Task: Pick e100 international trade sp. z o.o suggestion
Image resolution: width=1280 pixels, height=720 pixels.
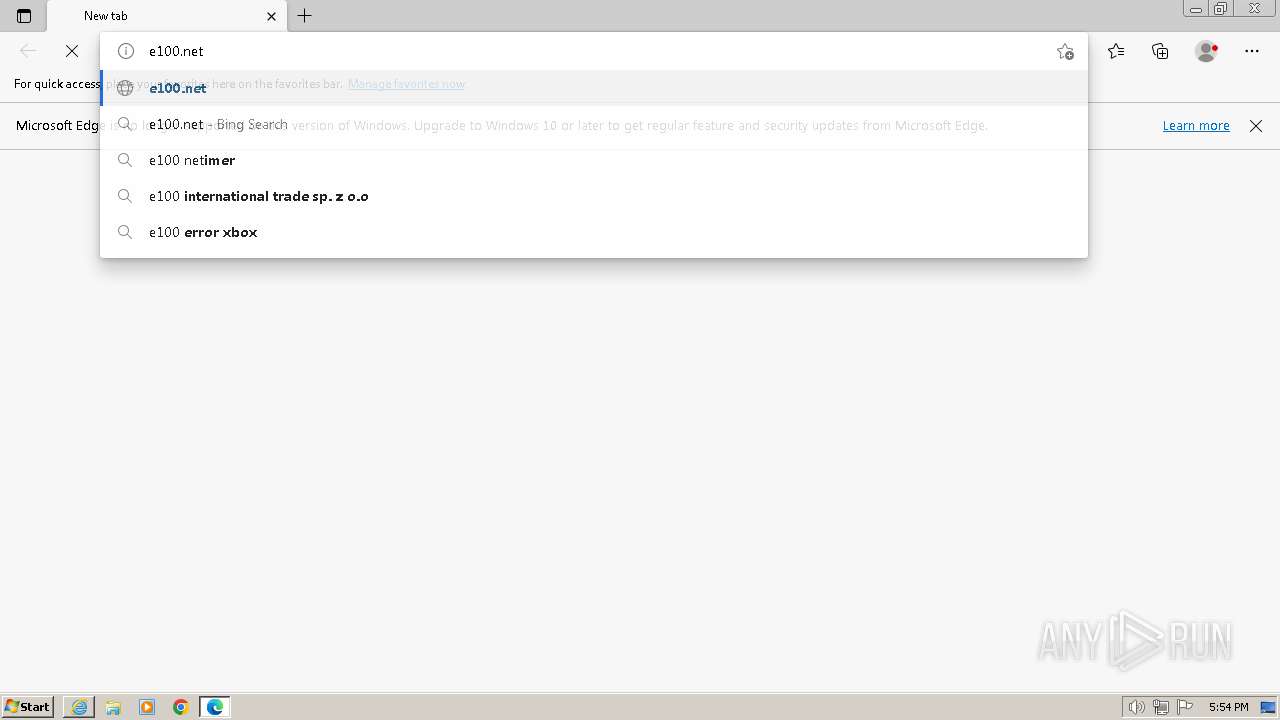Action: 594,196
